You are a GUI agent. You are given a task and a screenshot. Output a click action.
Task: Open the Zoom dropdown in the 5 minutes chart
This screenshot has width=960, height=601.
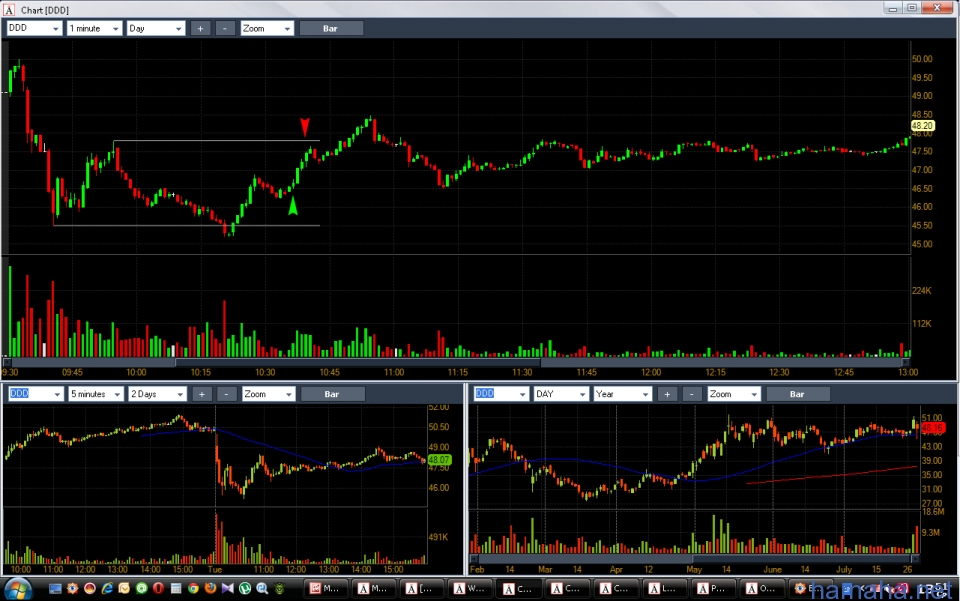(268, 394)
